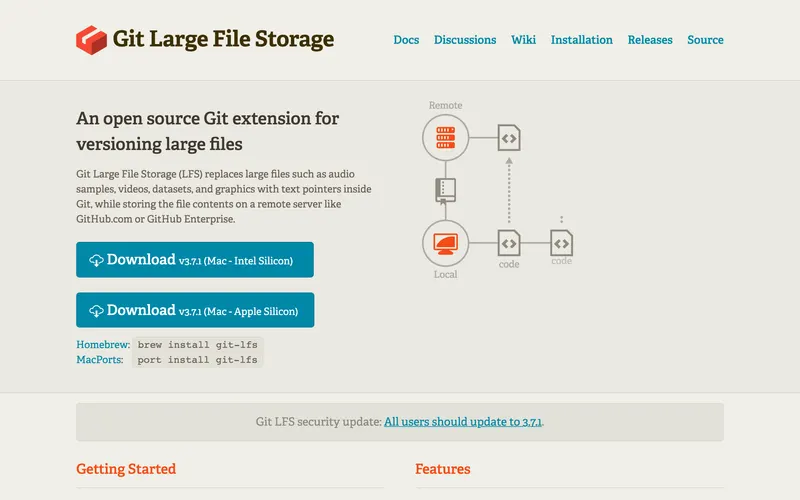Follow the MacPorts link
The width and height of the screenshot is (800, 500).
(x=99, y=359)
